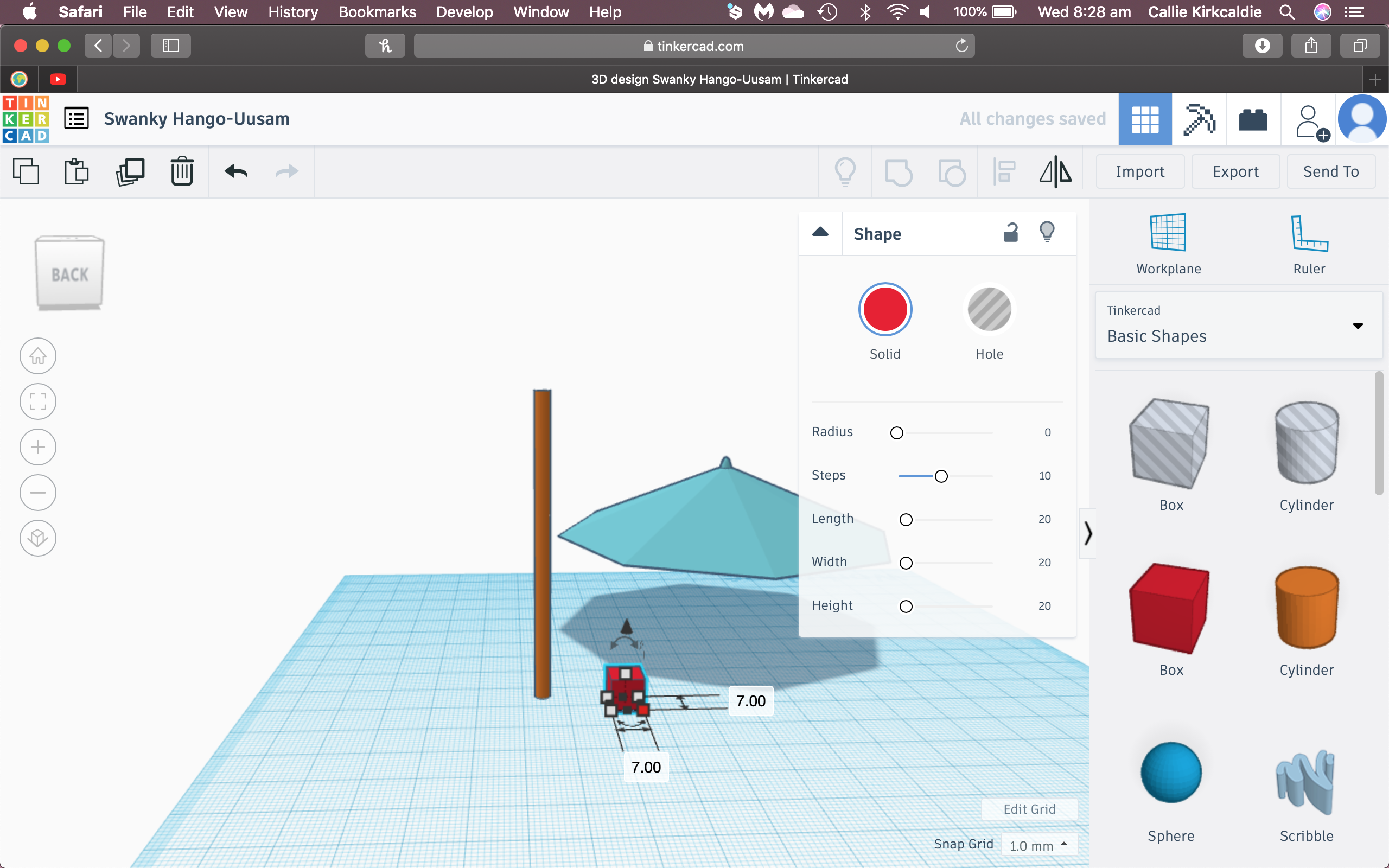Pick the Scribble shape
1389x868 pixels.
[x=1306, y=782]
